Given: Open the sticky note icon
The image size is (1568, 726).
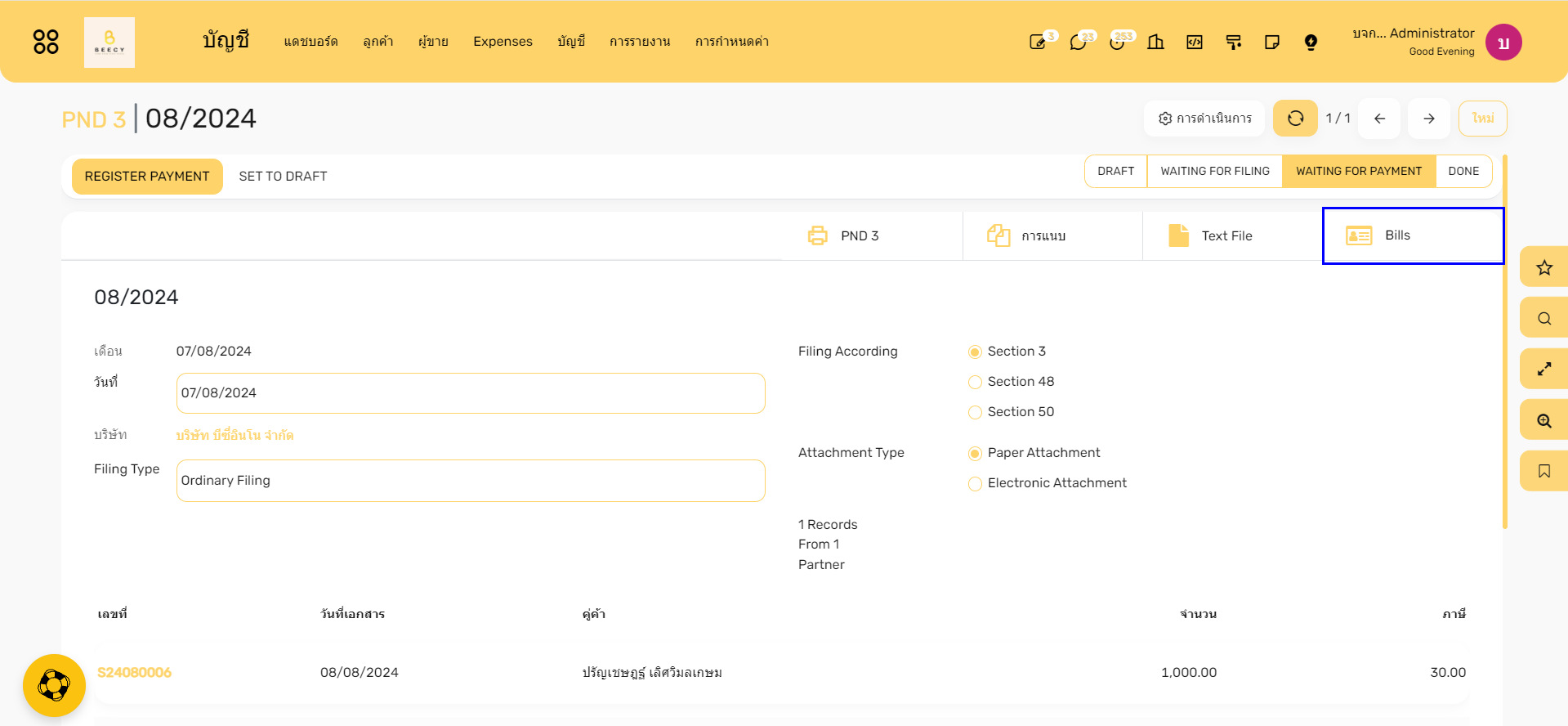Looking at the screenshot, I should click(x=1272, y=42).
